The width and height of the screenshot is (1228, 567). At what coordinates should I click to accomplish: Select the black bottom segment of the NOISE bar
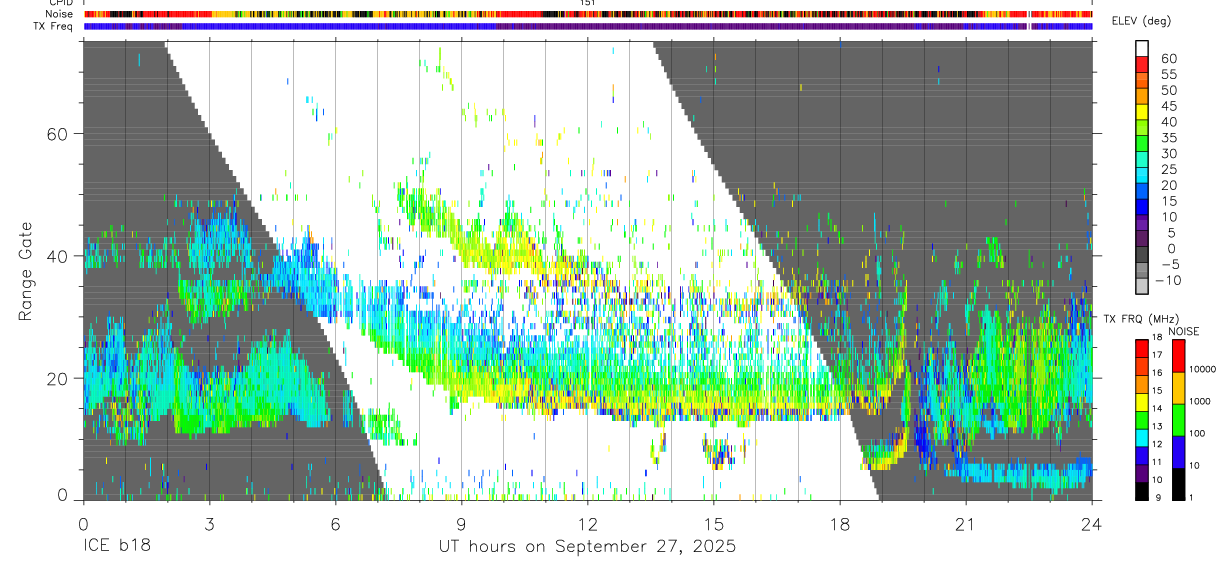pos(1178,485)
